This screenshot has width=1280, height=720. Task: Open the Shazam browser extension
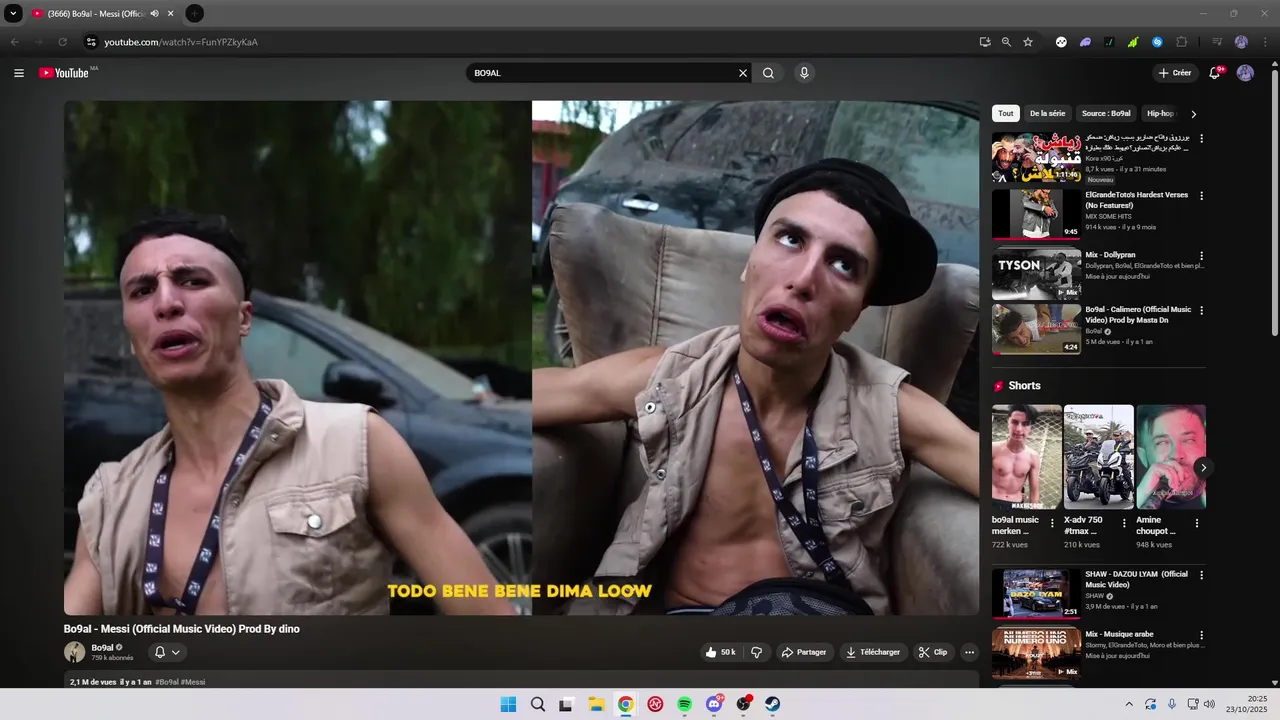point(1157,42)
